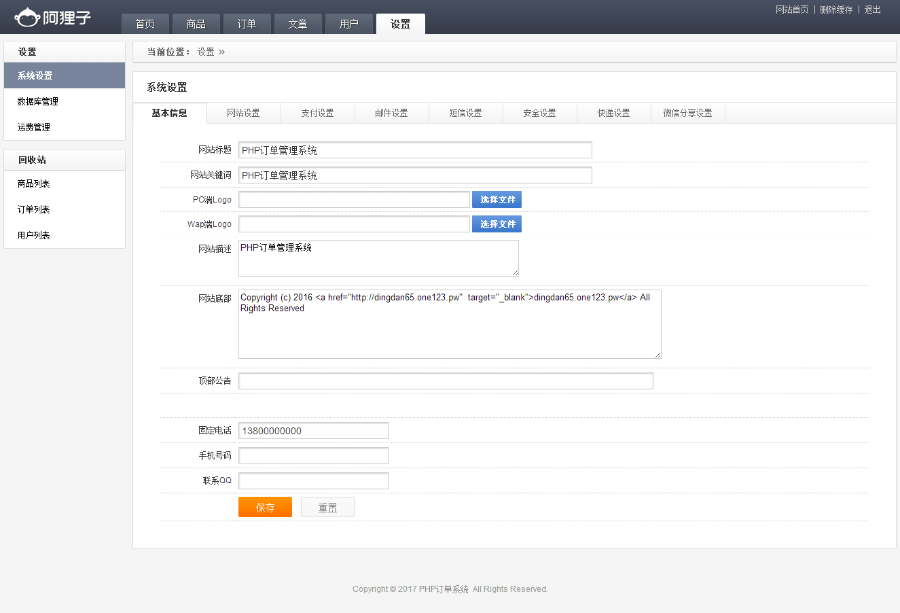Switch to the 支付设置 settings tab
The height and width of the screenshot is (613, 900).
(317, 113)
